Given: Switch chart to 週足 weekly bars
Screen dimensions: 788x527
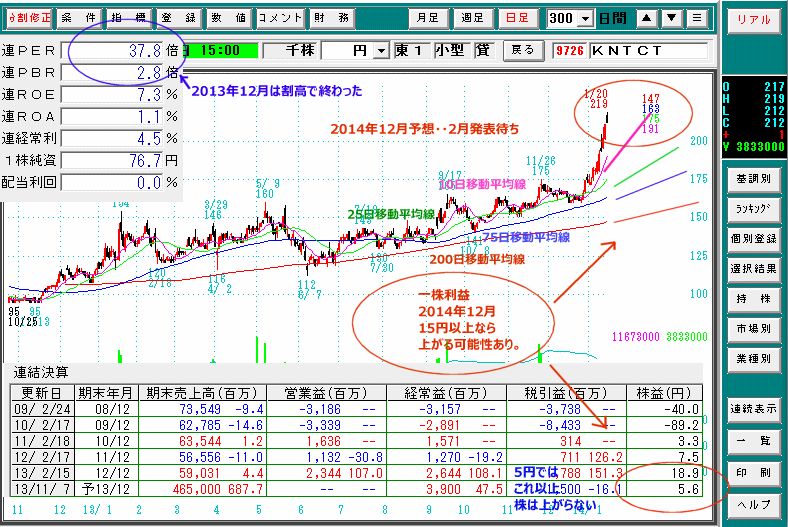Looking at the screenshot, I should [473, 19].
